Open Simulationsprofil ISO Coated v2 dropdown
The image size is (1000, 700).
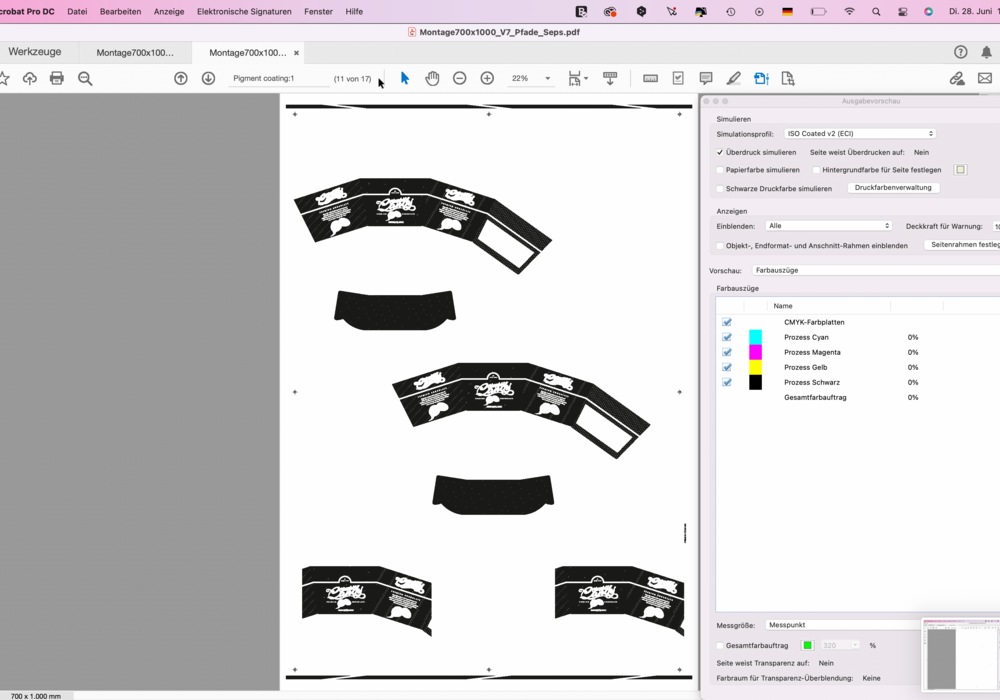(860, 133)
